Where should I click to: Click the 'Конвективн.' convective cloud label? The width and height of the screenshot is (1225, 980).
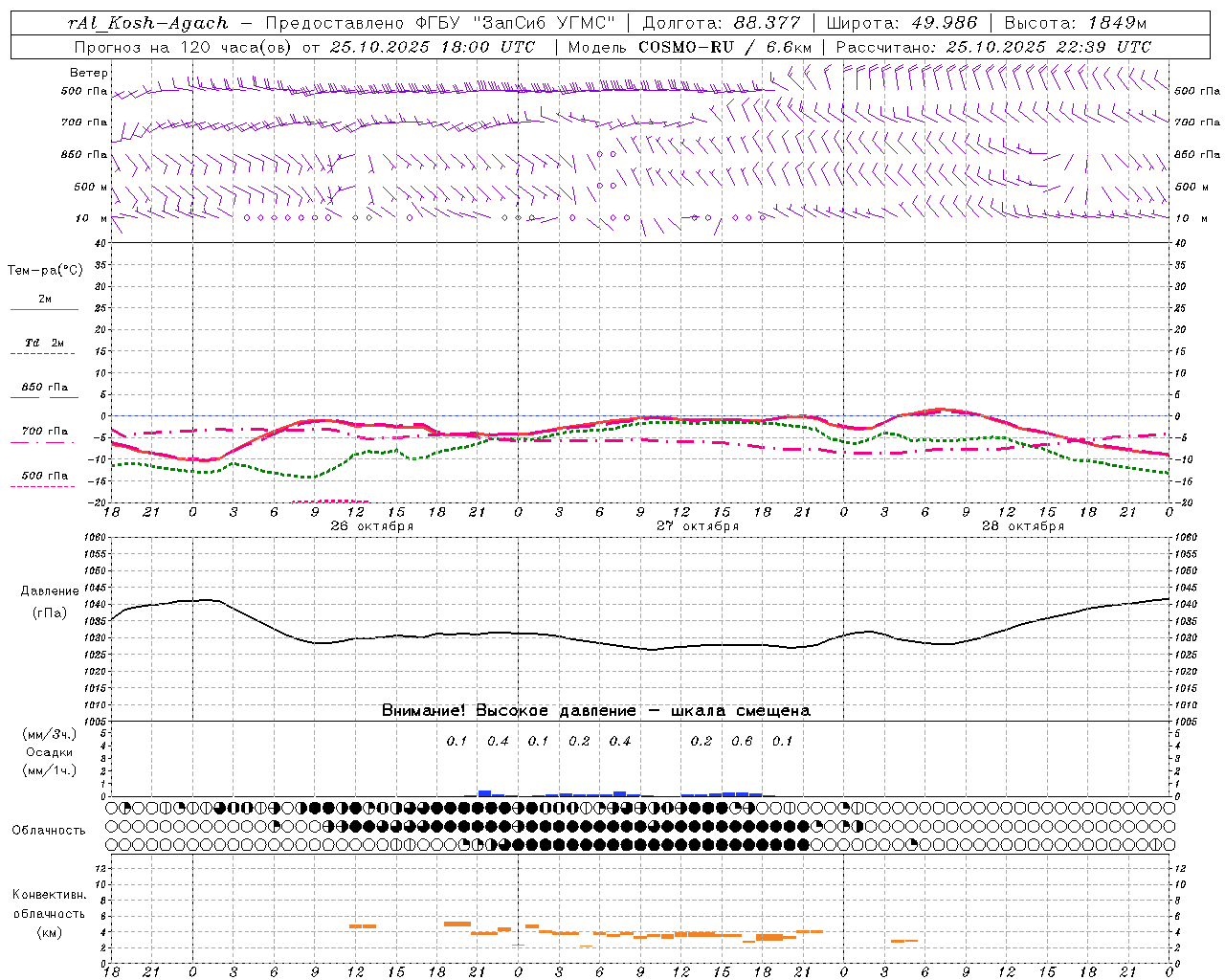(x=50, y=895)
